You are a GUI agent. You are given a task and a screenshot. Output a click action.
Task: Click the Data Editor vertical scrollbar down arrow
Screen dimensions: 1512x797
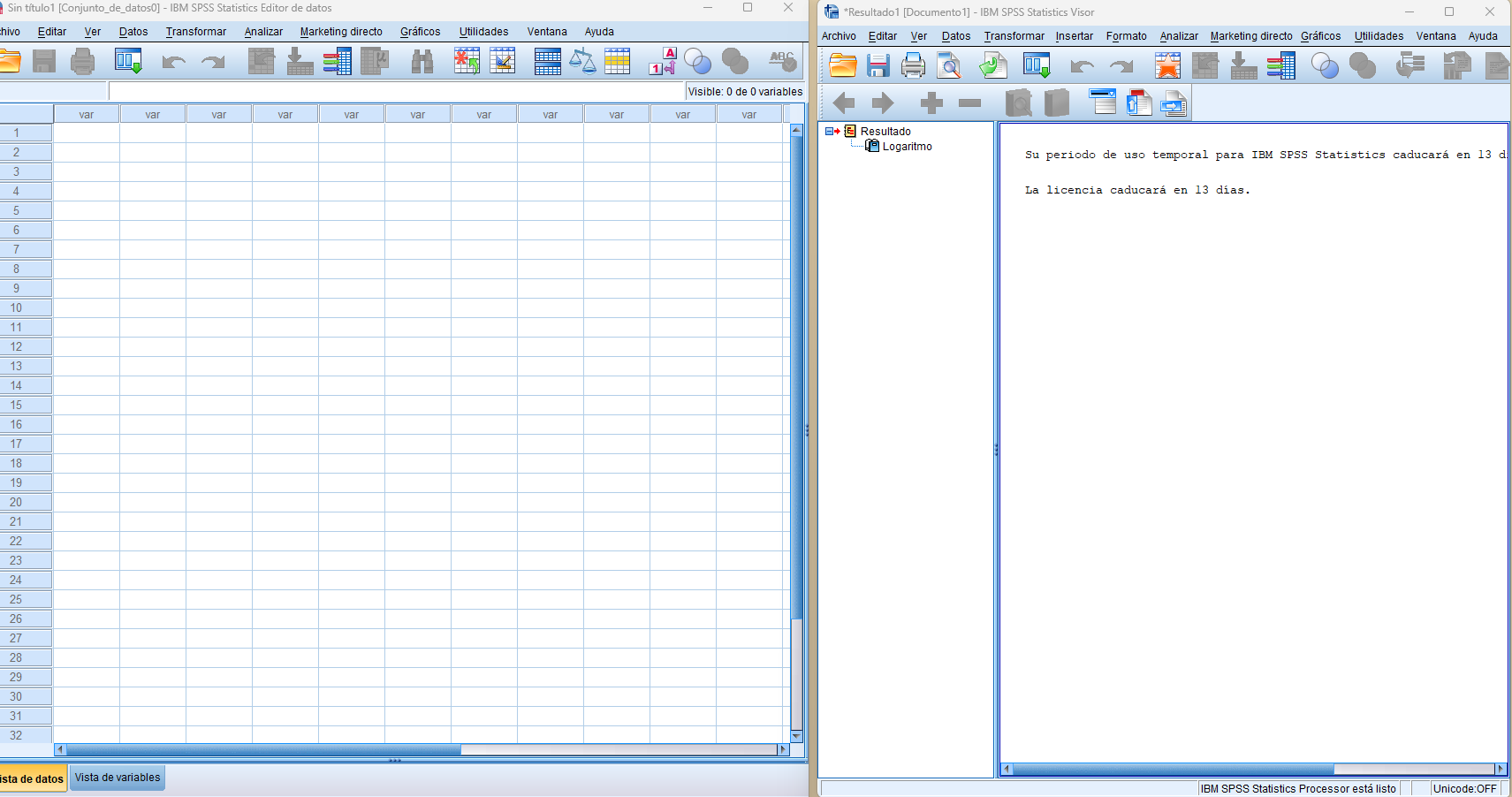[x=796, y=736]
